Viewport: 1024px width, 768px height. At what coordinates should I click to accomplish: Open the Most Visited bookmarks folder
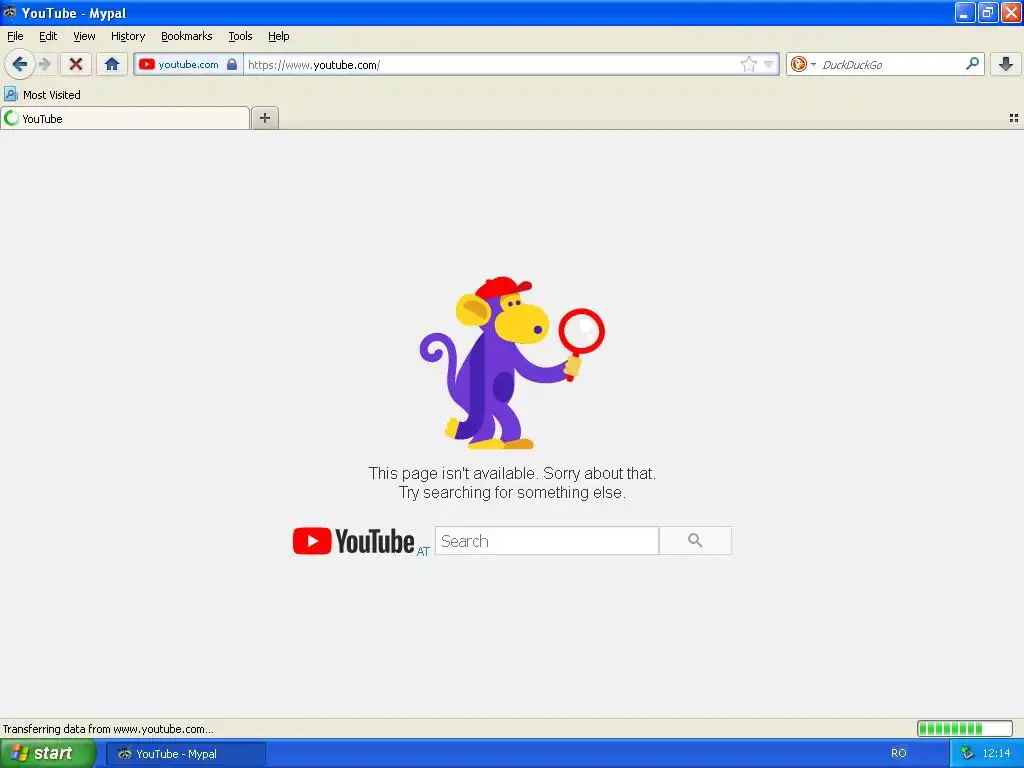[x=42, y=95]
